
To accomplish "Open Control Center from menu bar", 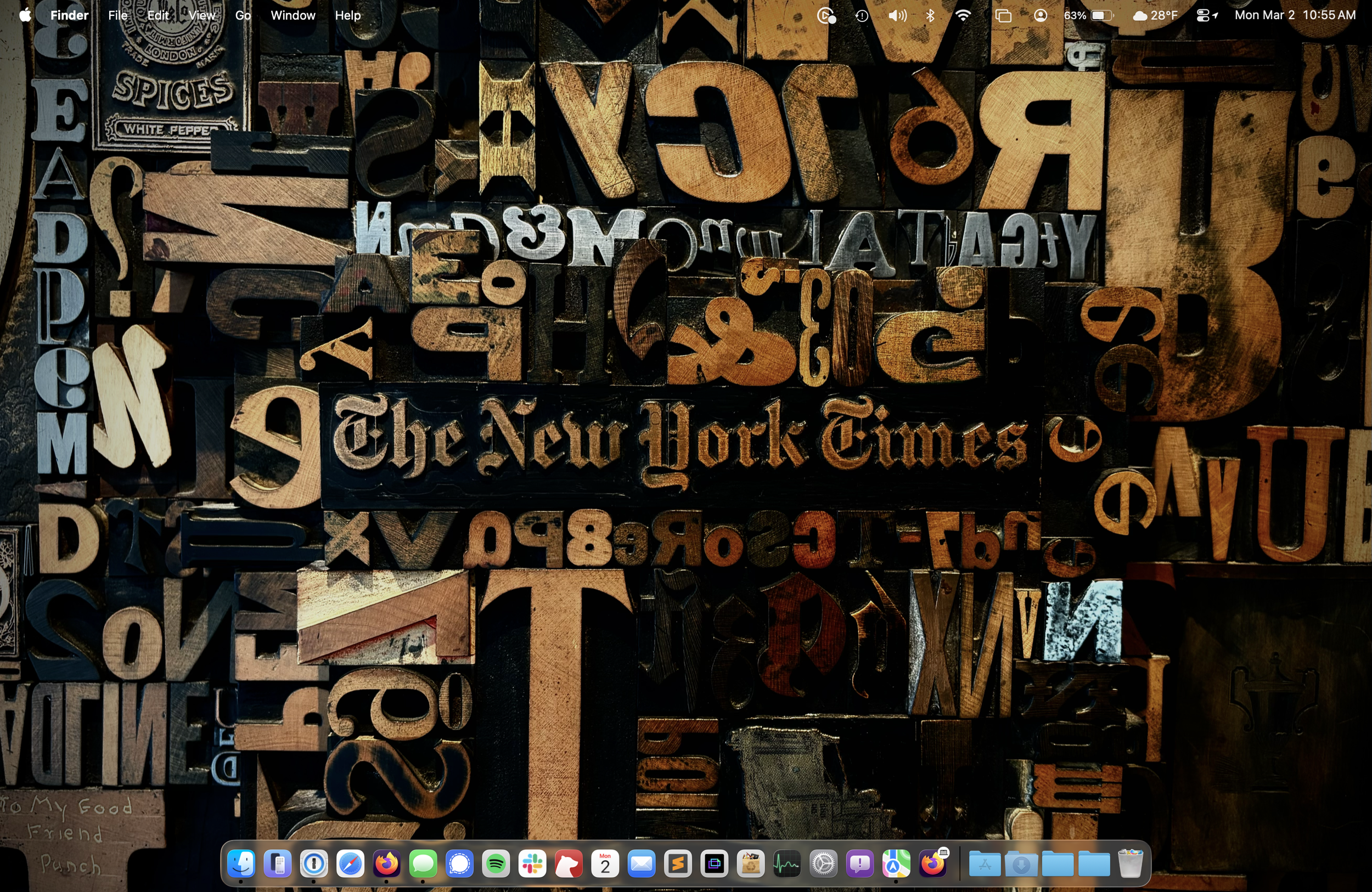I will pyautogui.click(x=1202, y=15).
